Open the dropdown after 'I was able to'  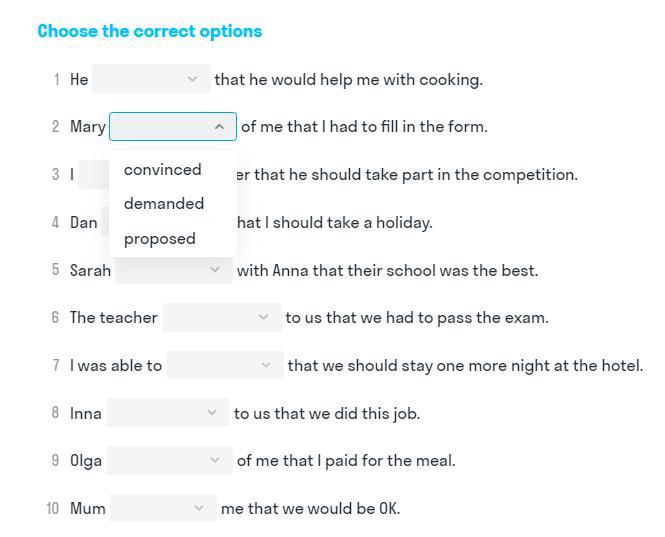(224, 366)
